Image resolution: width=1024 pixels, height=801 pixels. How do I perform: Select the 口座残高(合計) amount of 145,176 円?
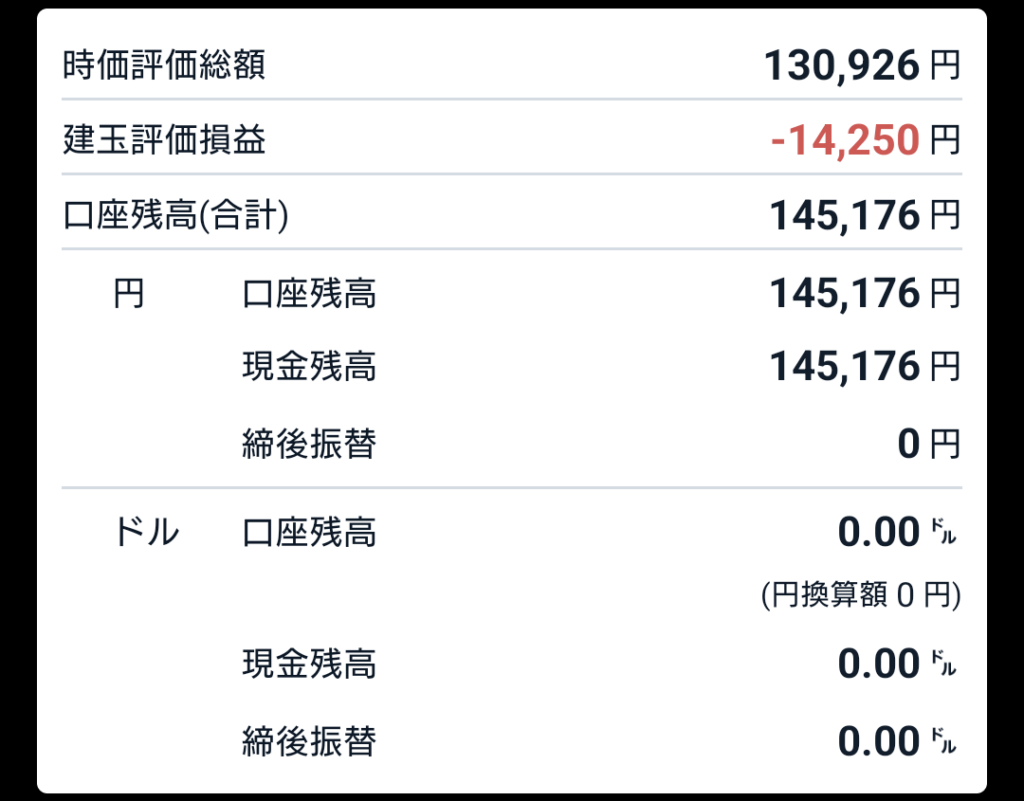tap(864, 215)
